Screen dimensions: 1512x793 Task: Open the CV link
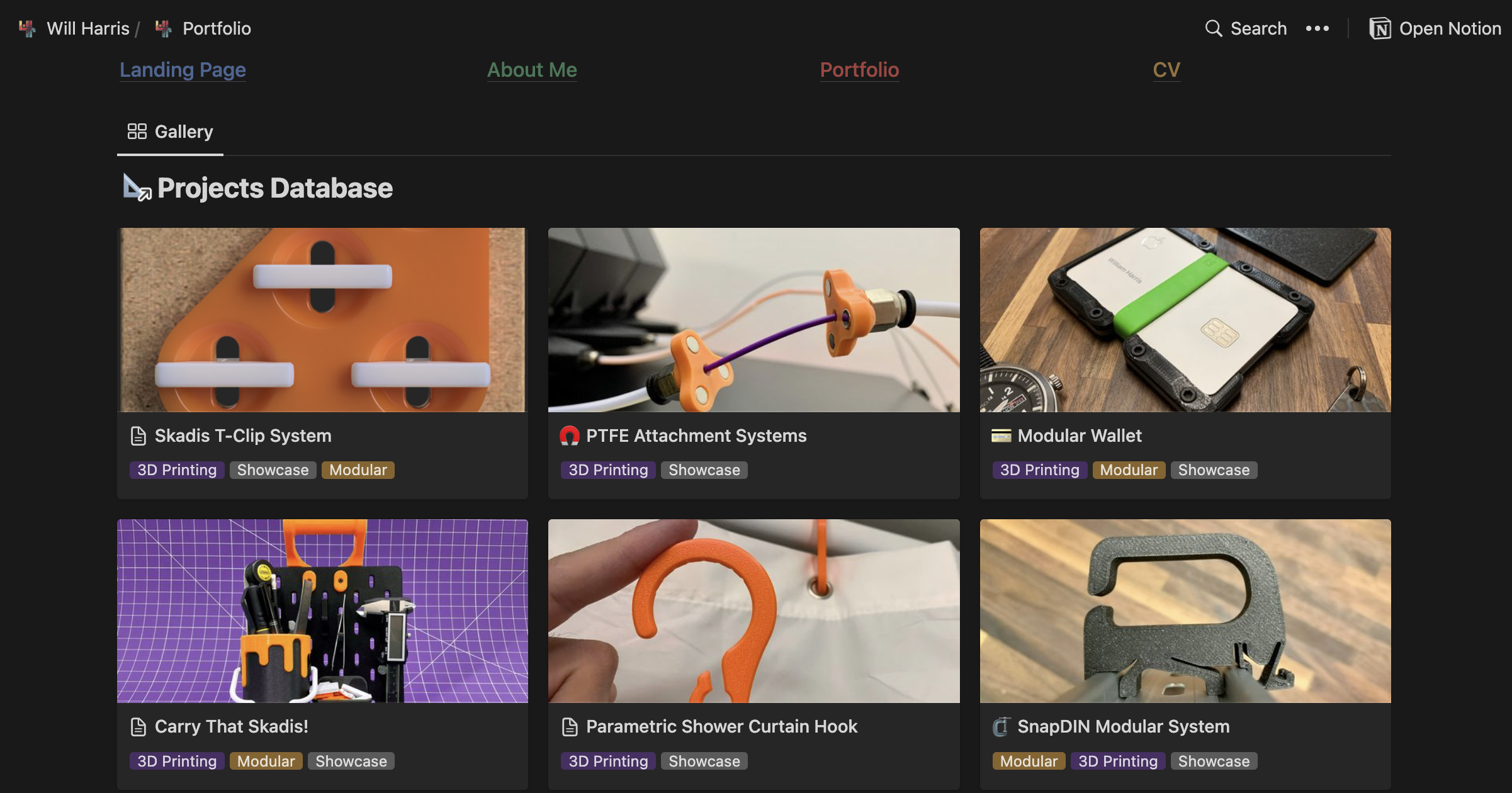tap(1166, 70)
